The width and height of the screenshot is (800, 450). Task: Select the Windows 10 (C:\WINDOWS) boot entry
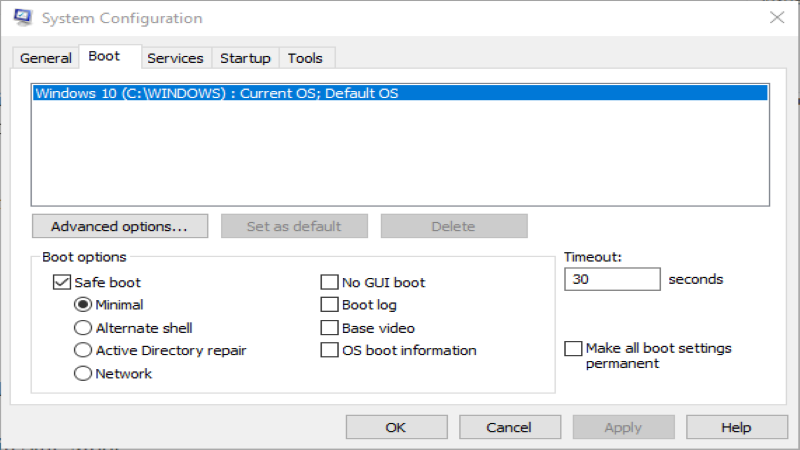click(x=400, y=93)
